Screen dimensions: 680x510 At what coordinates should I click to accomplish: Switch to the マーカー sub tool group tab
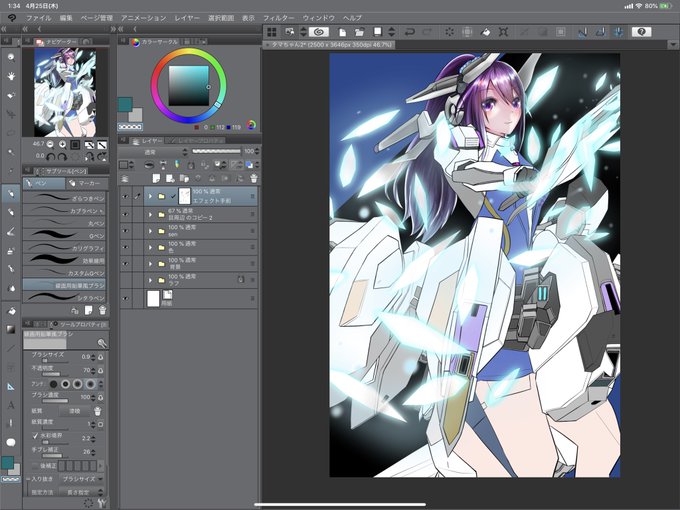(87, 183)
